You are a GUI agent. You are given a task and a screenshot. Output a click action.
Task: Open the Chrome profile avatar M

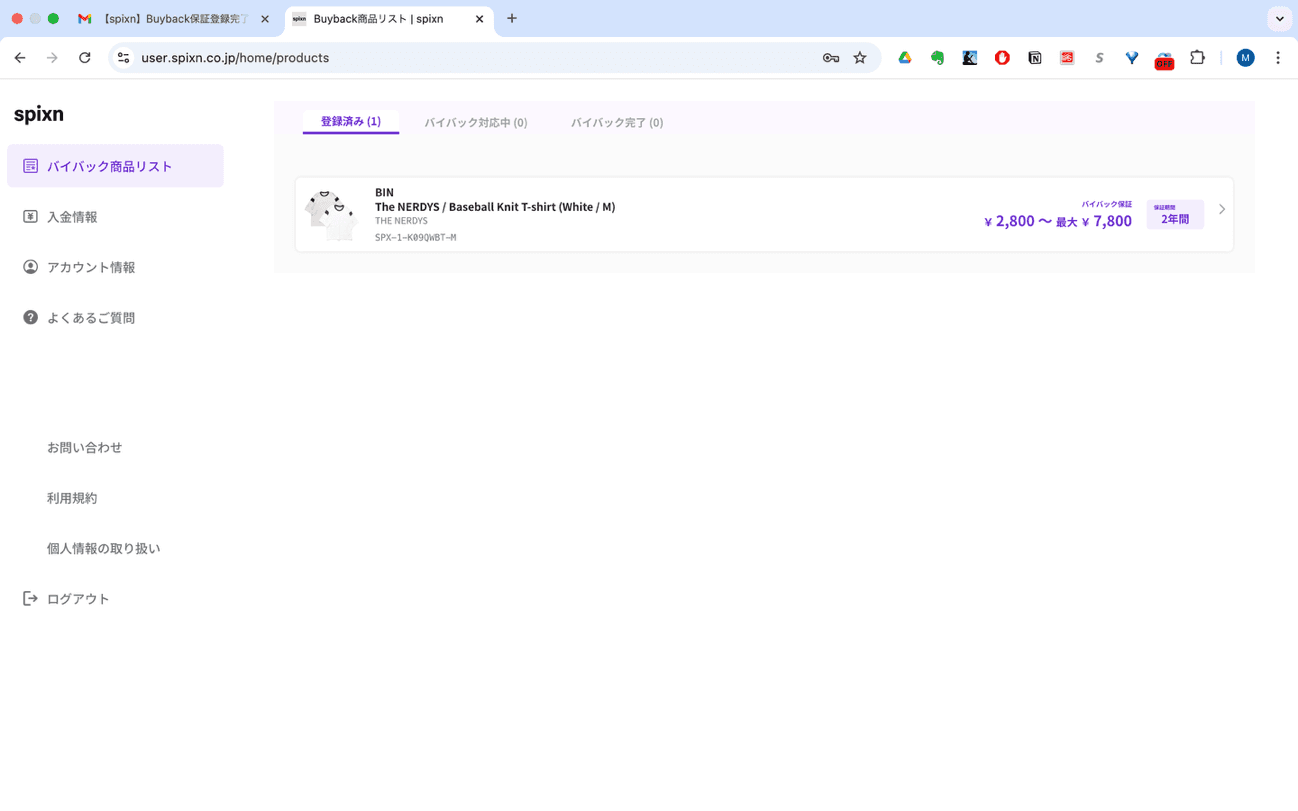(x=1245, y=58)
